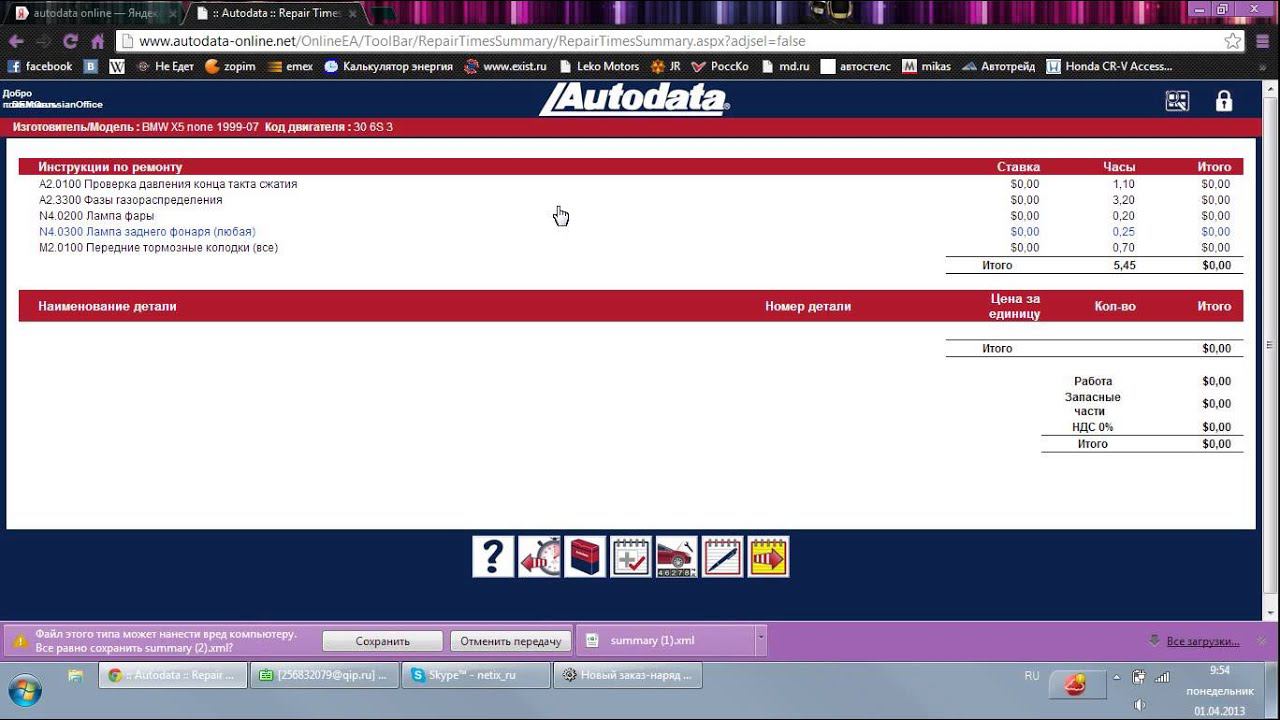Open the zopim bookmark
The width and height of the screenshot is (1280, 720).
tap(230, 67)
